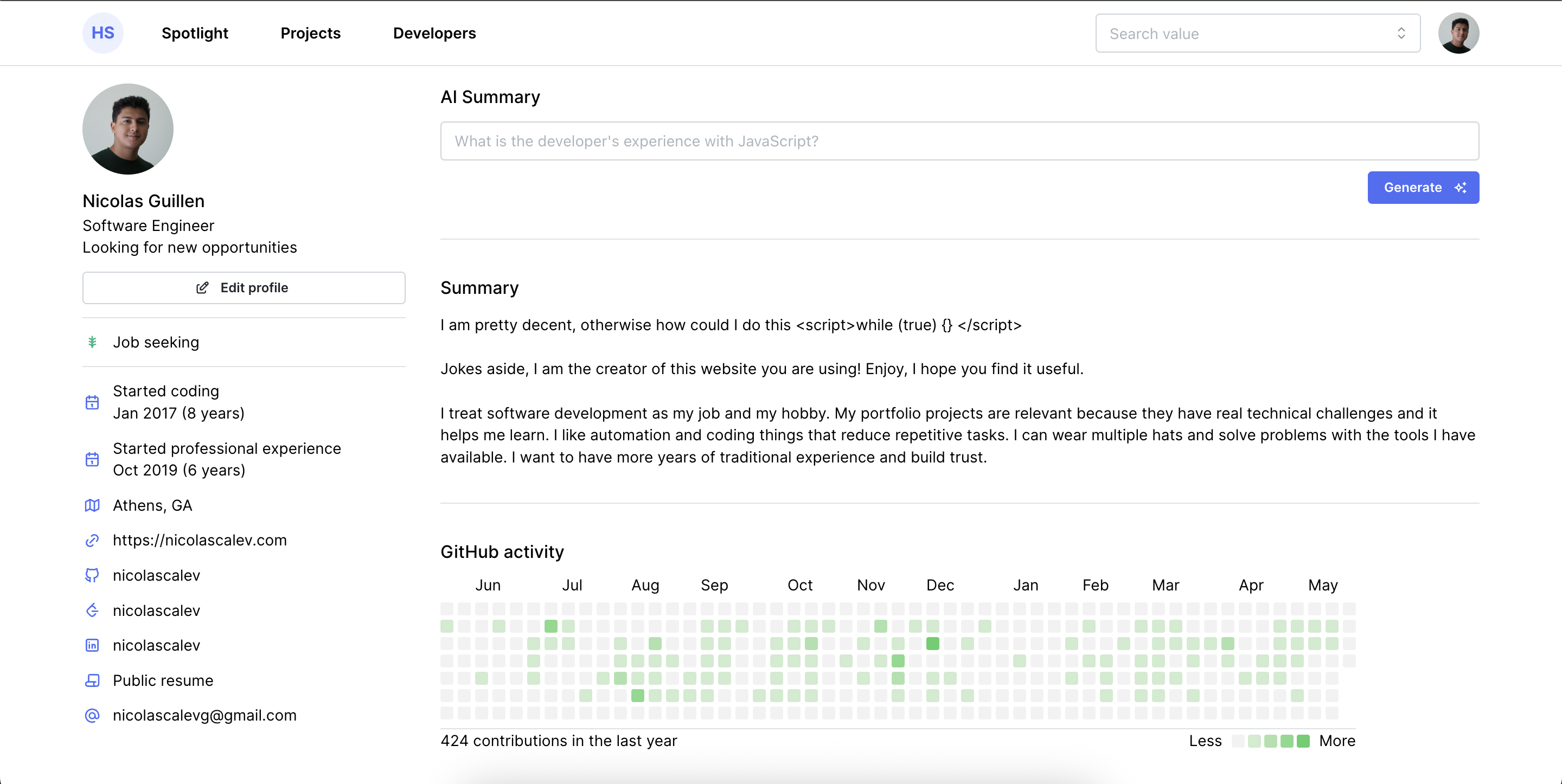The height and width of the screenshot is (784, 1562).
Task: Open the Spotlight page
Action: tap(195, 34)
